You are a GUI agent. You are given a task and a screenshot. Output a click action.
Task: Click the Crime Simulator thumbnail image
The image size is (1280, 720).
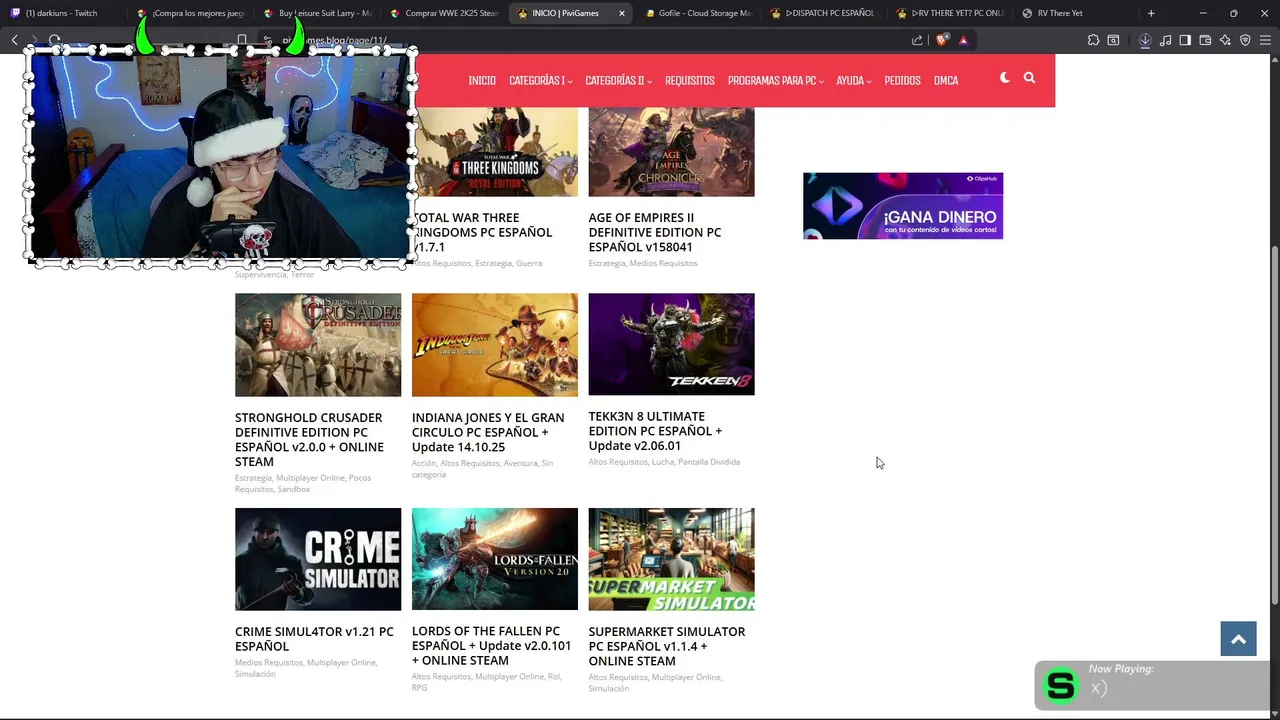pos(318,559)
